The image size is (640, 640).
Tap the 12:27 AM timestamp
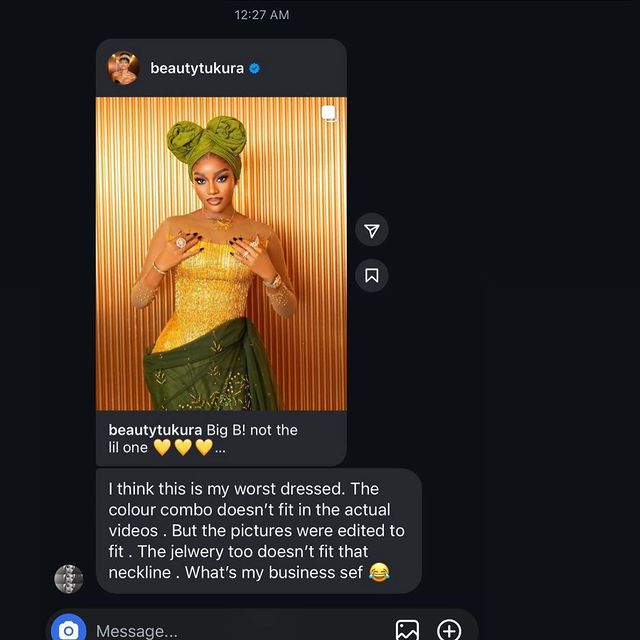(262, 15)
